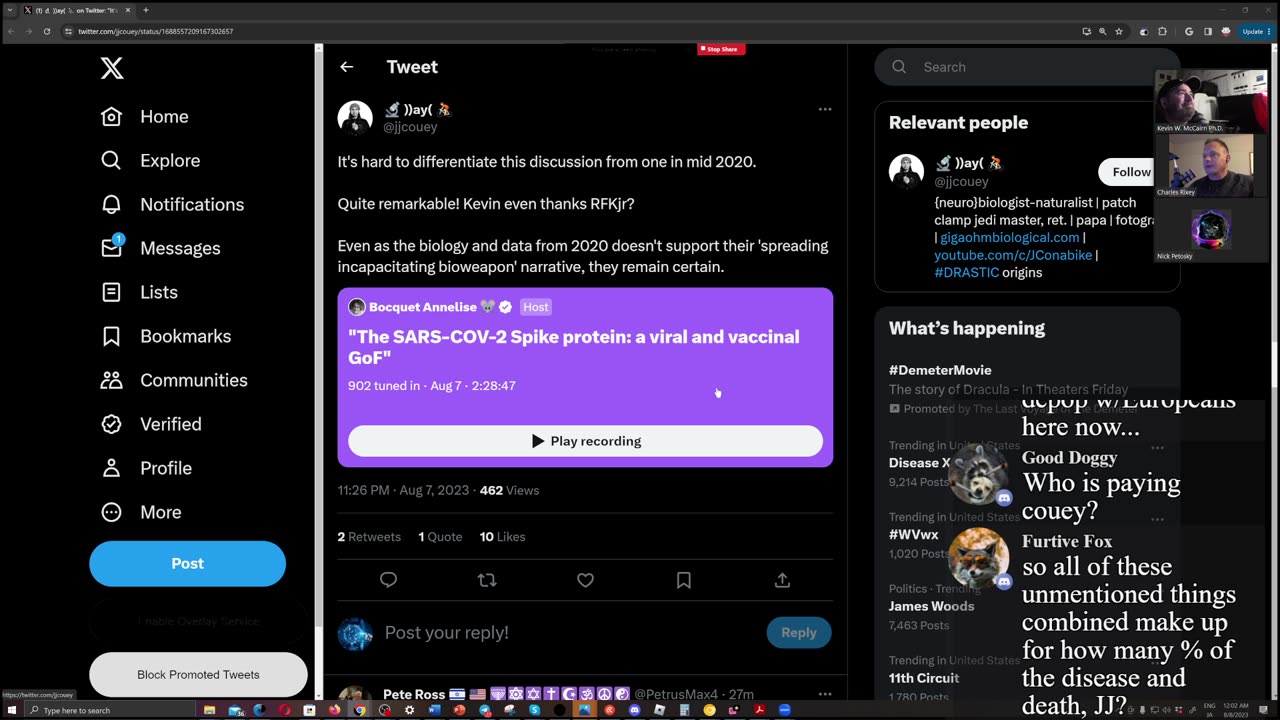This screenshot has height=720, width=1280.
Task: Open James Woods trending topic
Action: [x=931, y=607]
